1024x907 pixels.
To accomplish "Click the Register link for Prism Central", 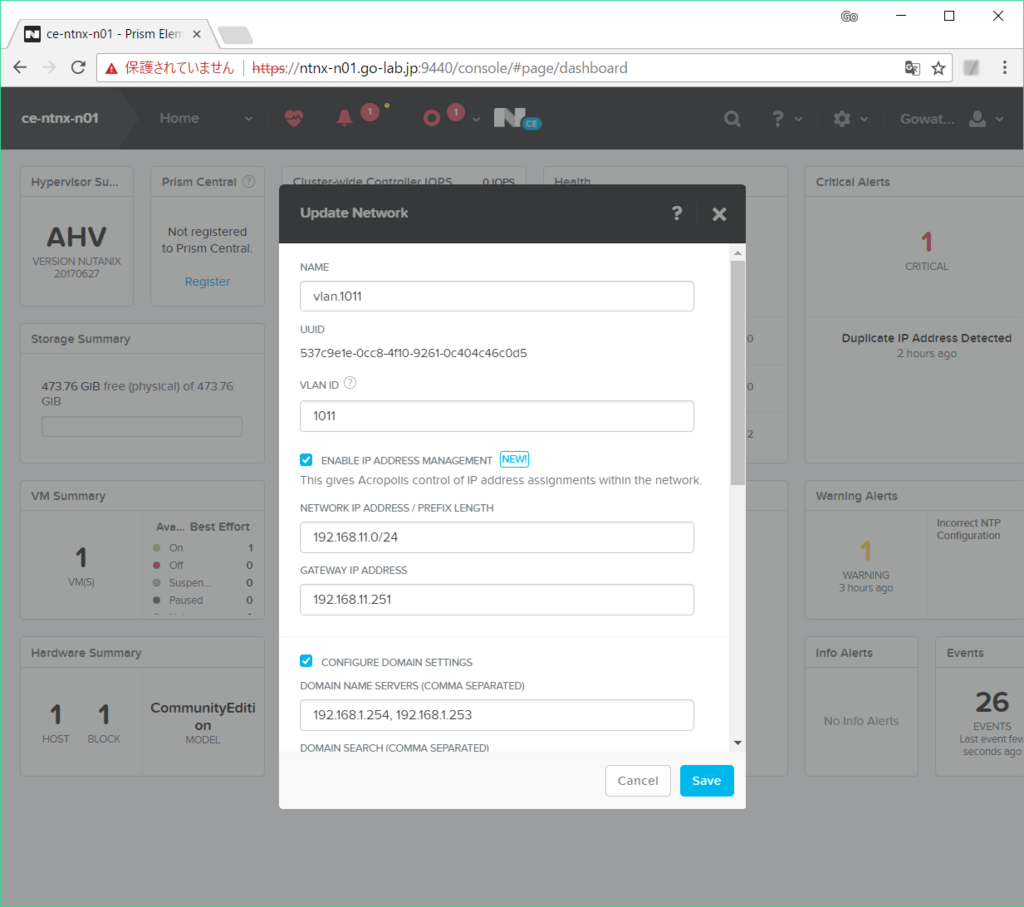I will coord(207,281).
